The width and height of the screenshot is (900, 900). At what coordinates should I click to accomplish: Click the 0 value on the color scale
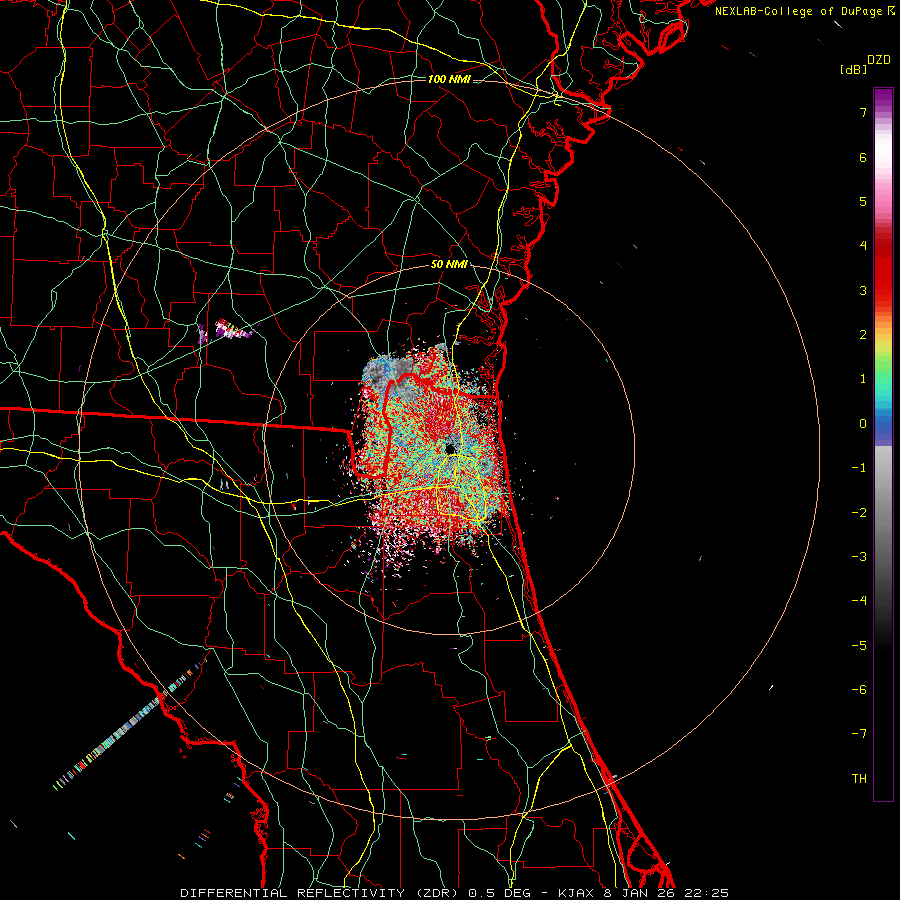pos(863,424)
